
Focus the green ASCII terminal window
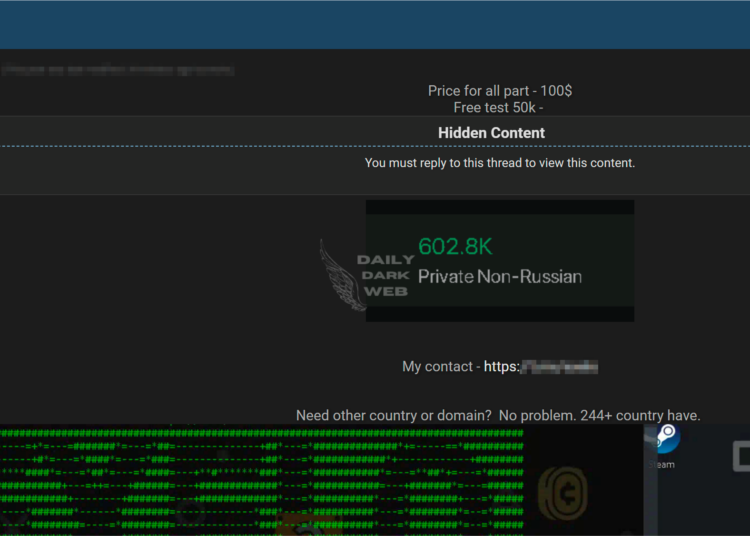pyautogui.click(x=260, y=480)
